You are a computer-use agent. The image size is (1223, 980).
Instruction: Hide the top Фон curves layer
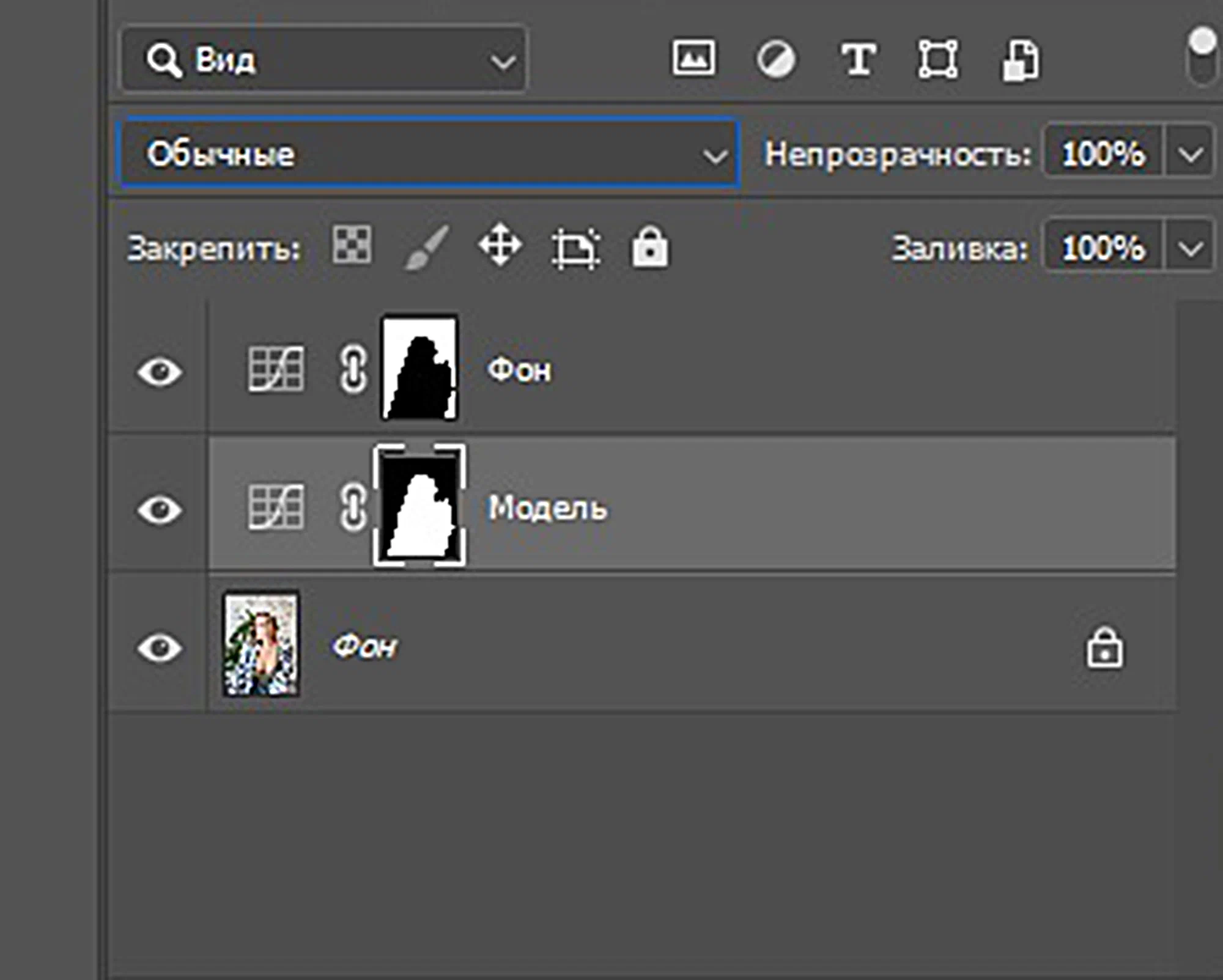pos(160,372)
